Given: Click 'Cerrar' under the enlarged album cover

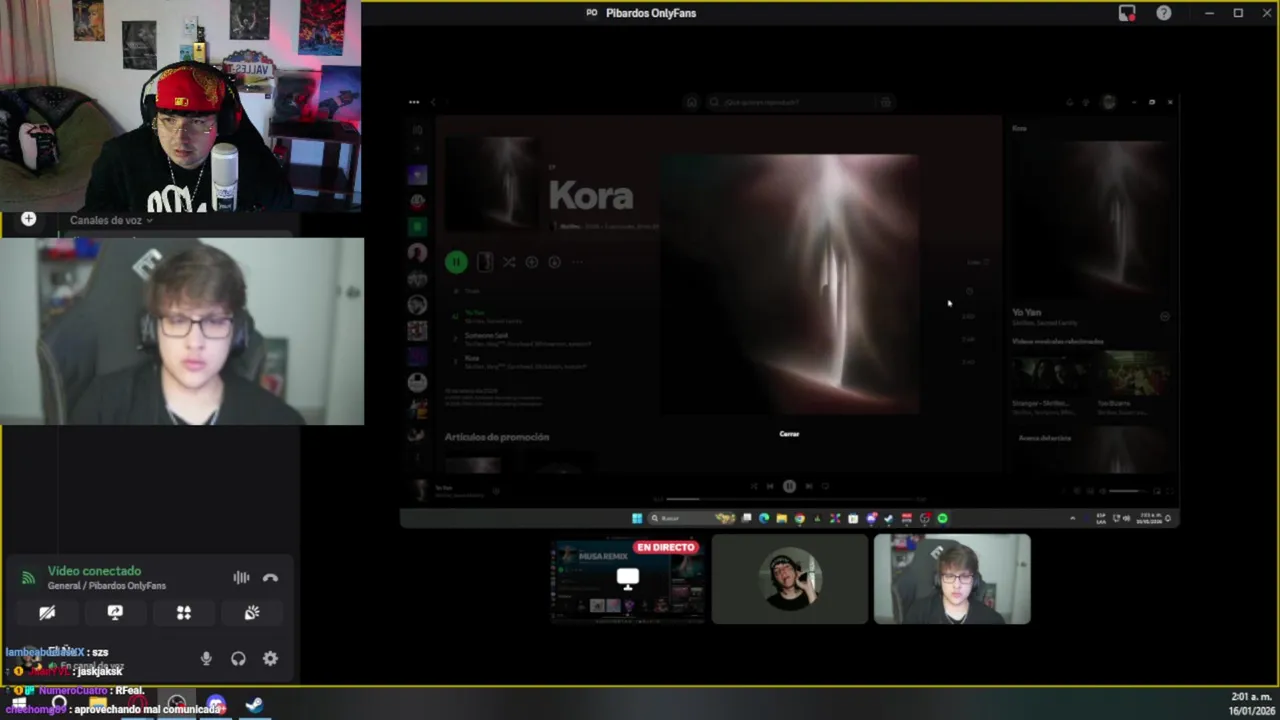Looking at the screenshot, I should 789,434.
